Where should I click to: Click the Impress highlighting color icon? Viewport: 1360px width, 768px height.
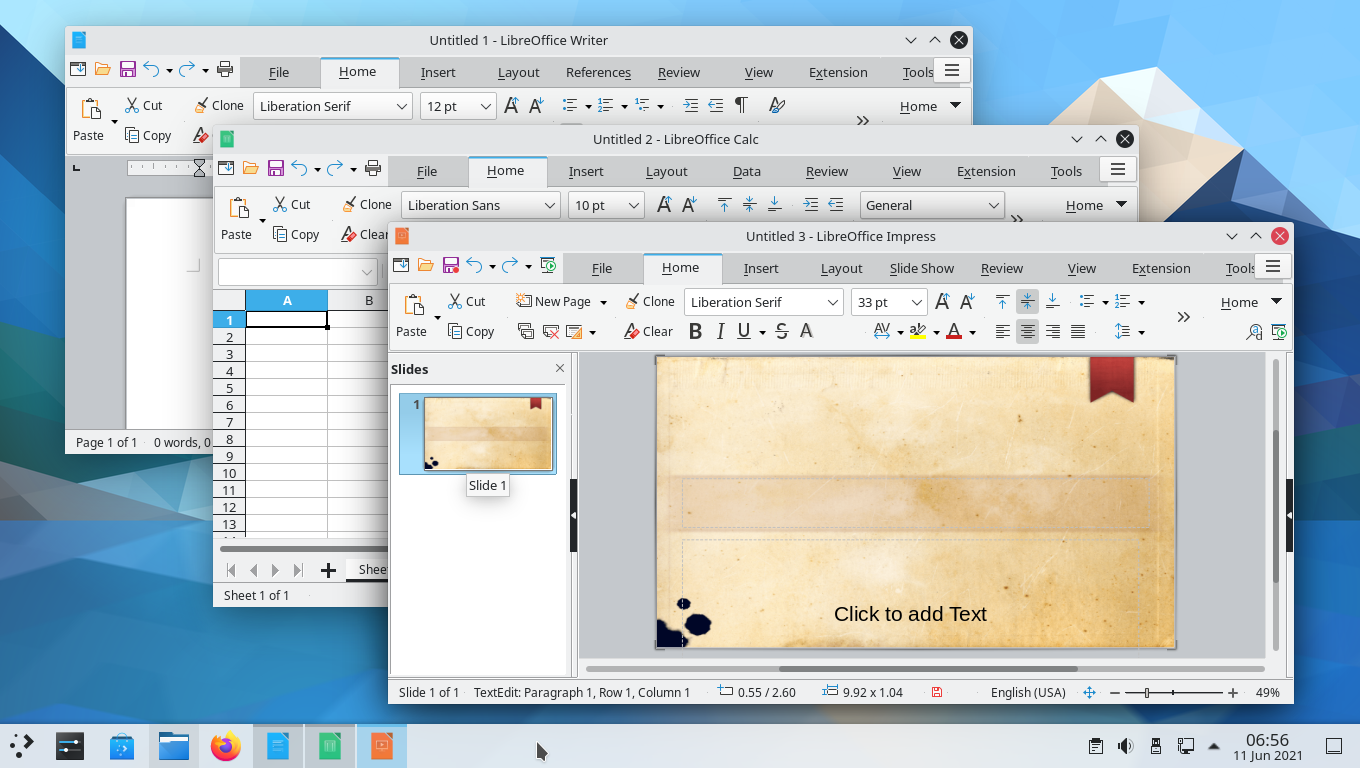918,331
